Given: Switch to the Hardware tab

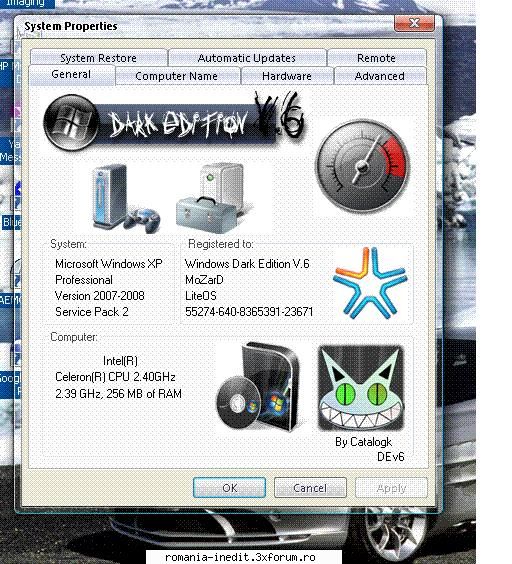Looking at the screenshot, I should coord(287,76).
